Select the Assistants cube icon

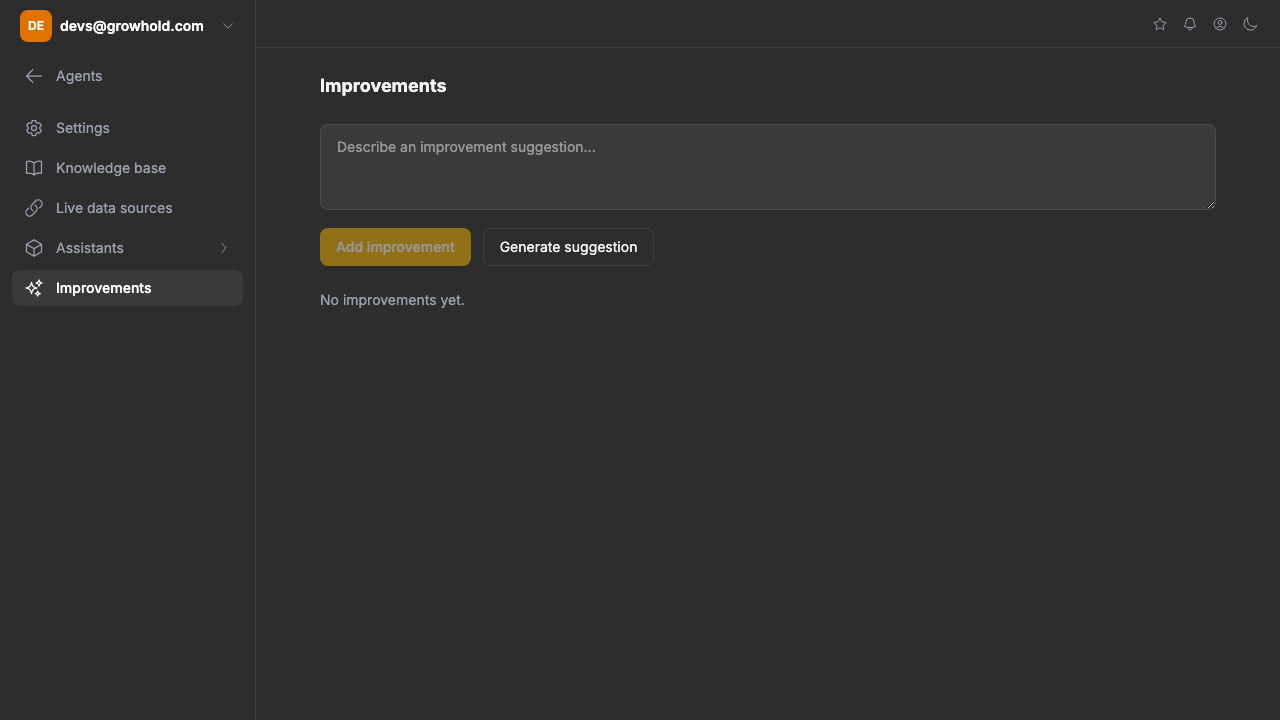tap(34, 248)
